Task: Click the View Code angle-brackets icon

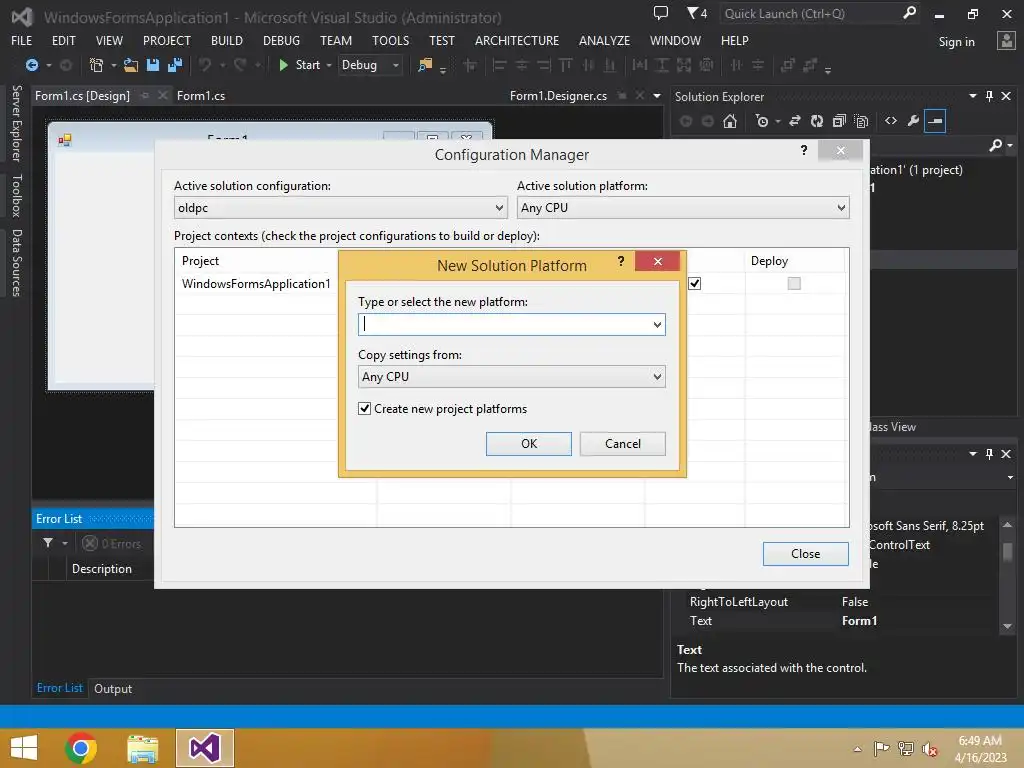Action: point(891,121)
